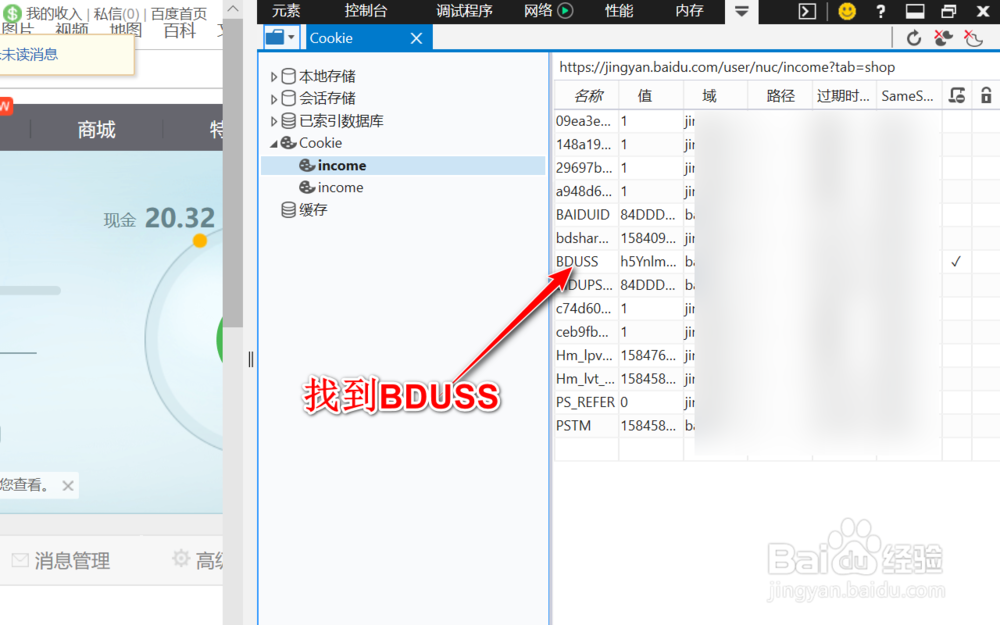Image resolution: width=1000 pixels, height=625 pixels.
Task: Switch to the 控制台 console tab
Action: [365, 11]
